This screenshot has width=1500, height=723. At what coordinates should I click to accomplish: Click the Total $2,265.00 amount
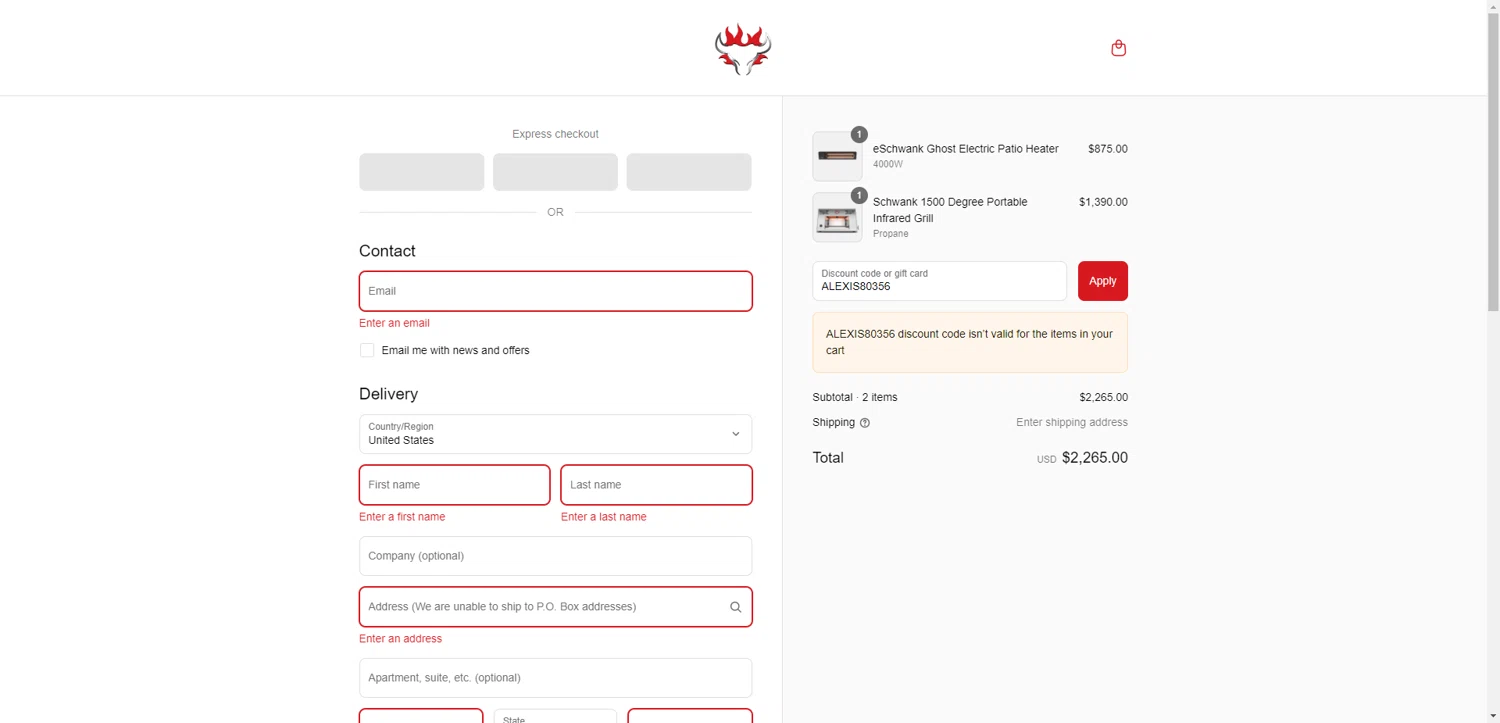coord(1094,458)
